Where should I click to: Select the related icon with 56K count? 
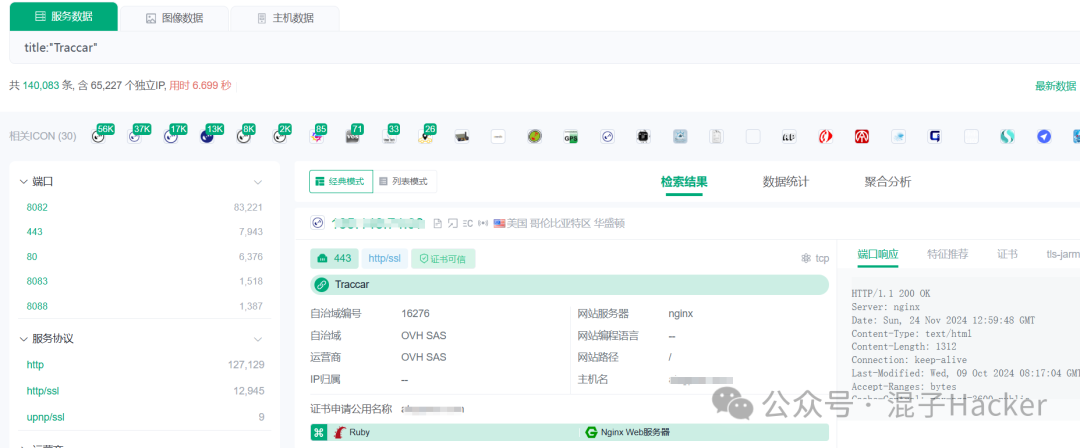[x=98, y=136]
